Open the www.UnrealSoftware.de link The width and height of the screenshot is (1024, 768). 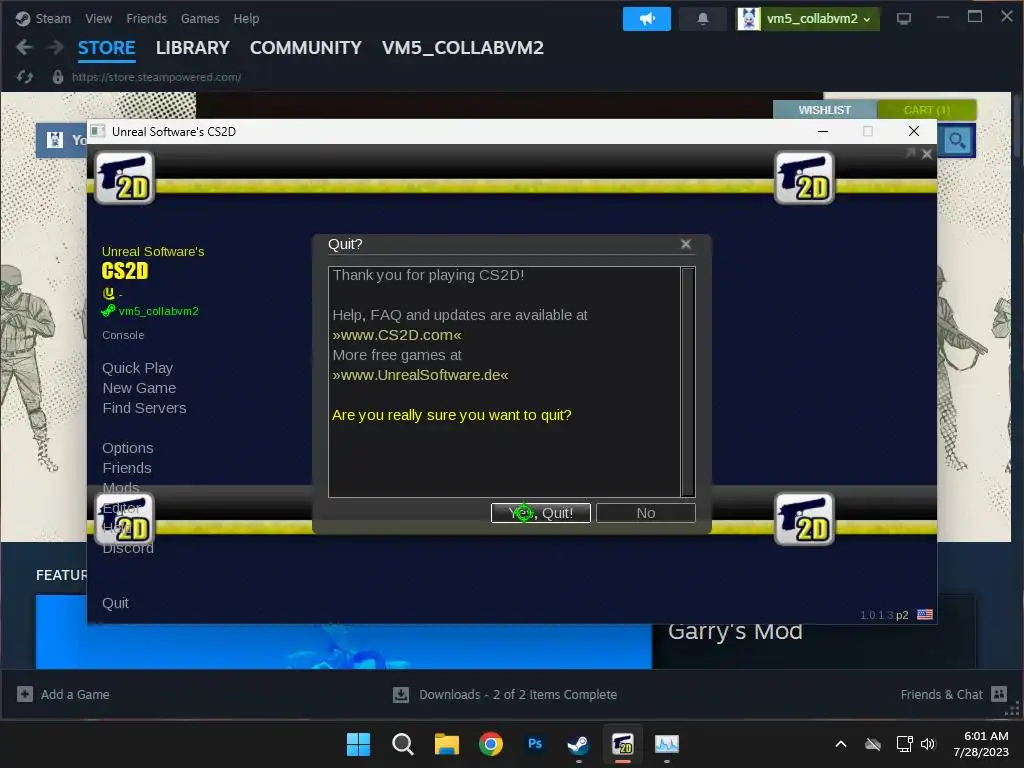coord(420,375)
